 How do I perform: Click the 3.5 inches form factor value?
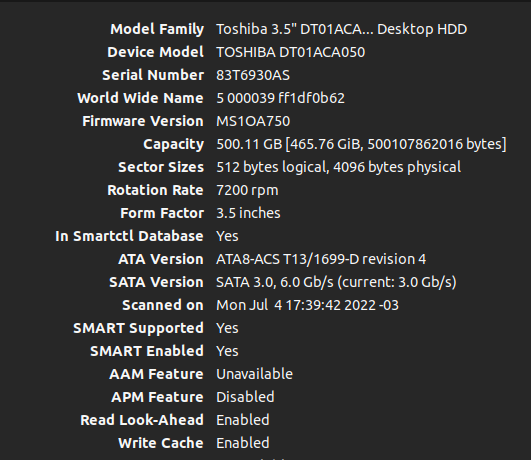coord(248,213)
